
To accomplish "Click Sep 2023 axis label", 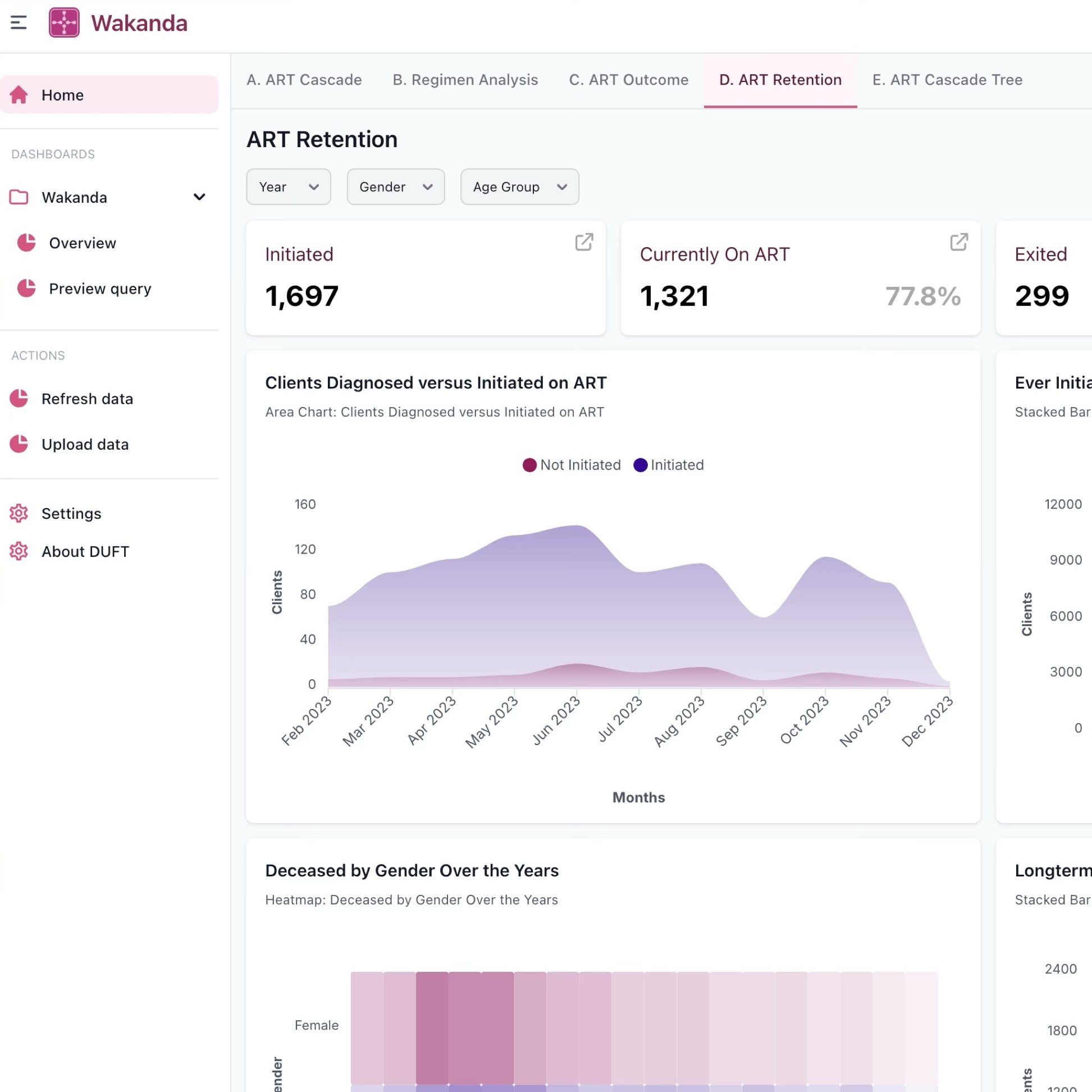I will pos(741,721).
